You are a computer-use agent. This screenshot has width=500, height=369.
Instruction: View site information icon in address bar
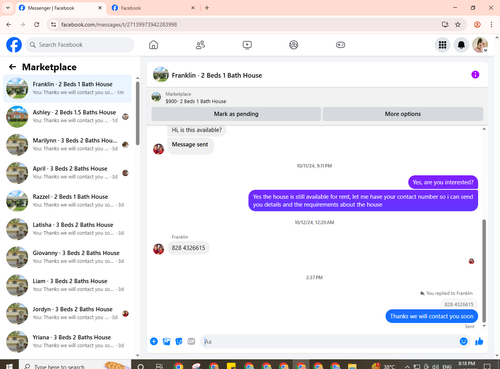(x=53, y=24)
